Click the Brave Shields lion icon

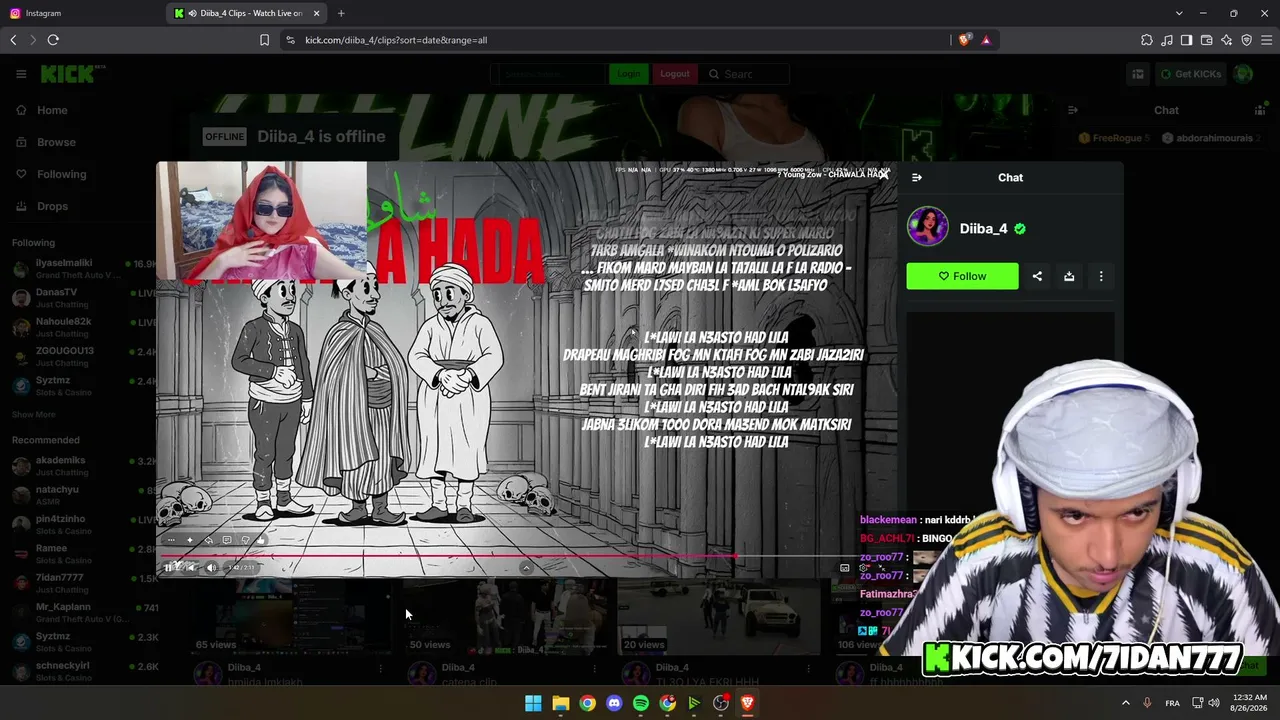click(964, 40)
